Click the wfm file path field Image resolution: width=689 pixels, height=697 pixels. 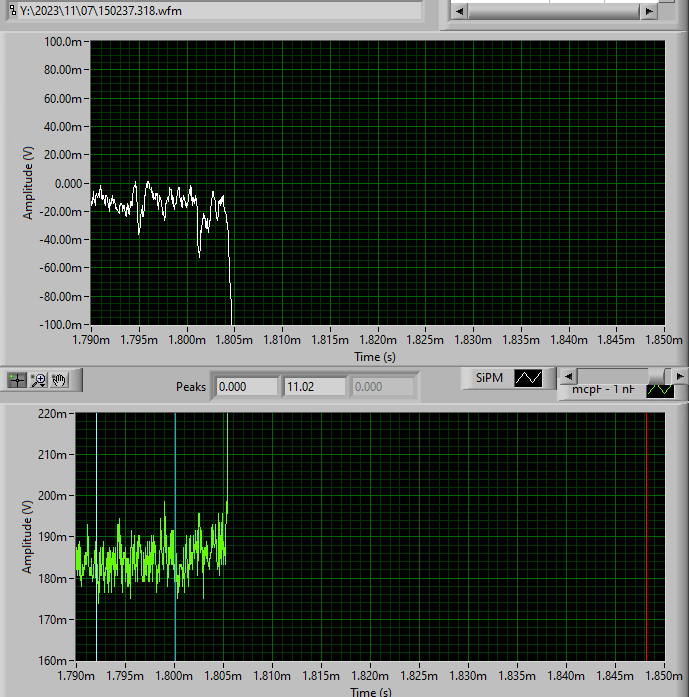tap(220, 11)
